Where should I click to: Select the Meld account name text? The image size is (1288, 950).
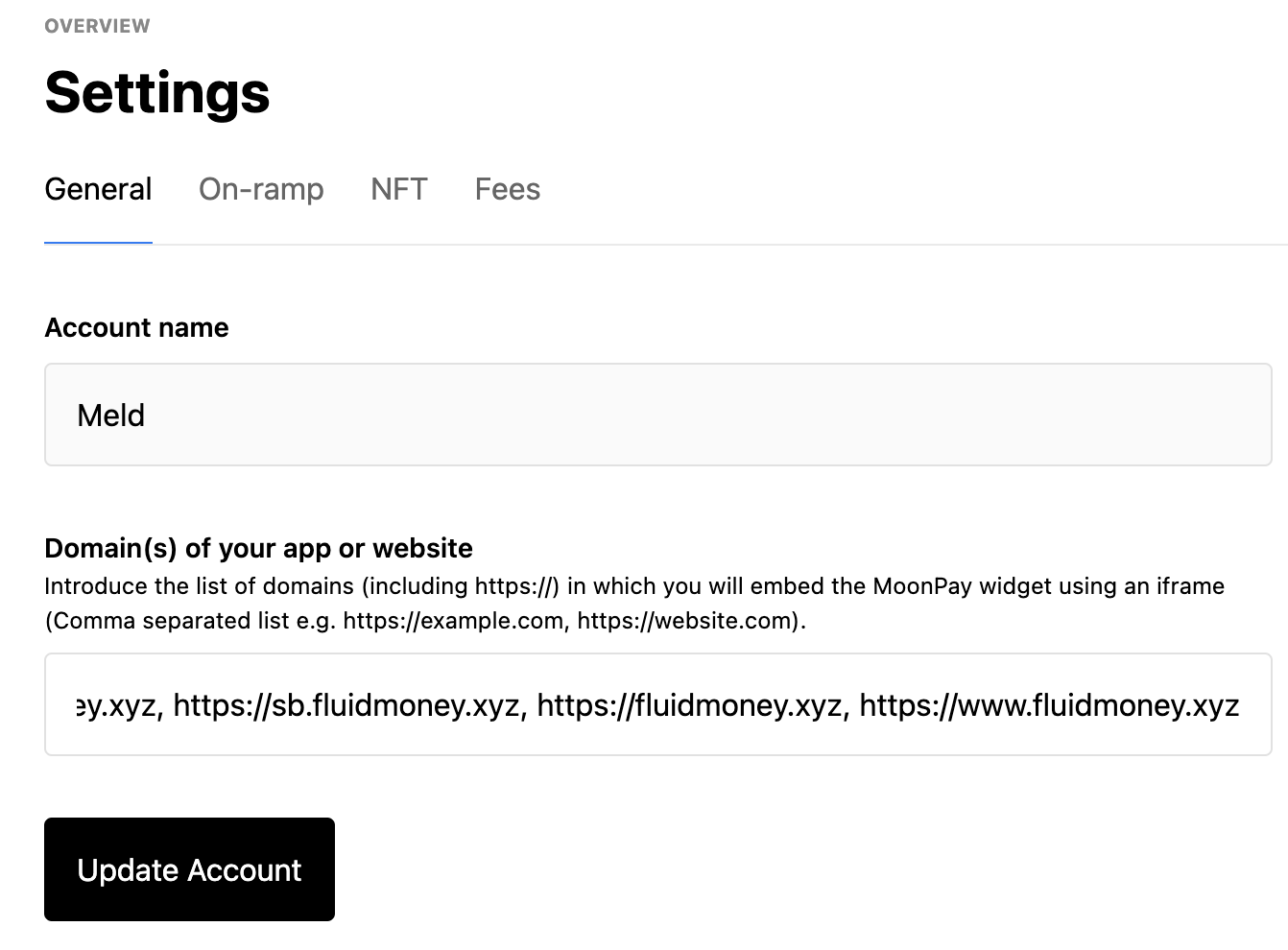pyautogui.click(x=110, y=415)
